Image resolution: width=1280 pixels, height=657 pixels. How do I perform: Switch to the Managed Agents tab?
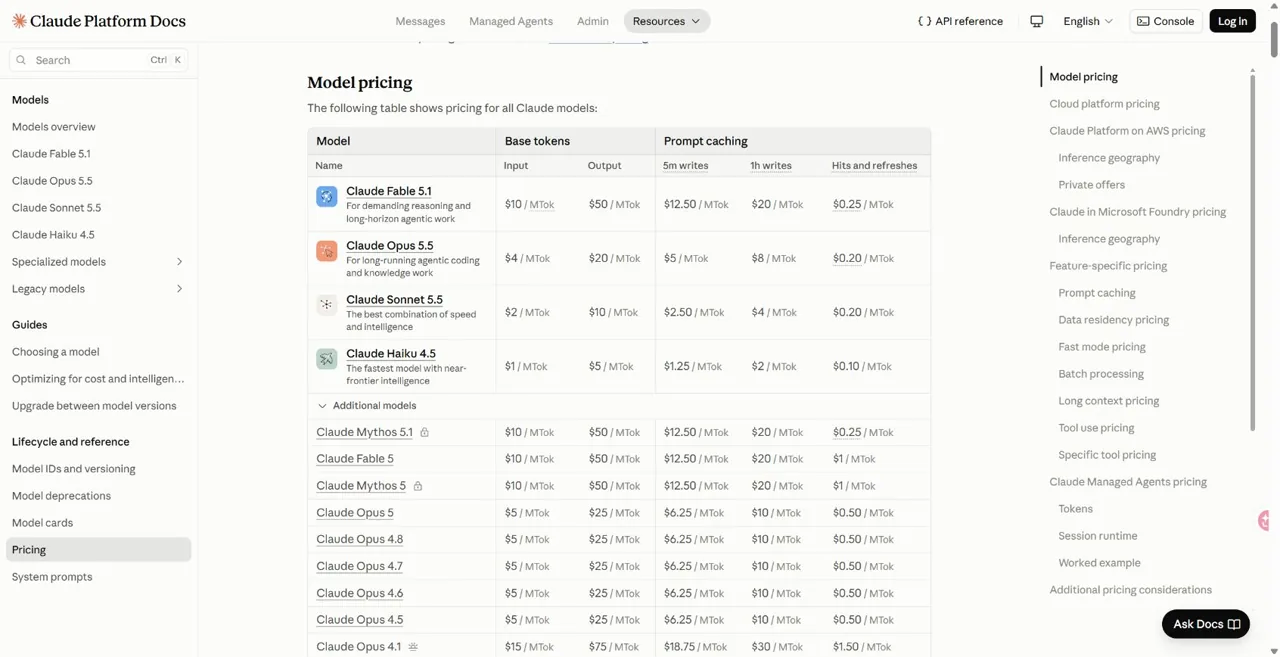pos(511,21)
